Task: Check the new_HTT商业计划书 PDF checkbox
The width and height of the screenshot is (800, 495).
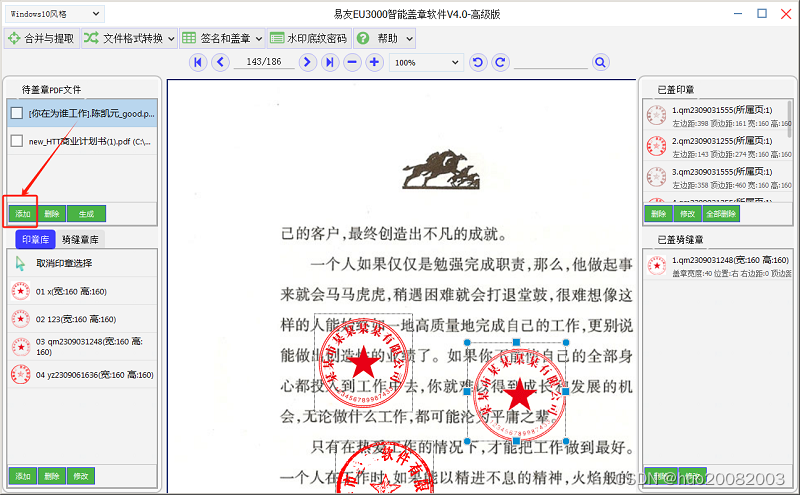Action: tap(17, 141)
